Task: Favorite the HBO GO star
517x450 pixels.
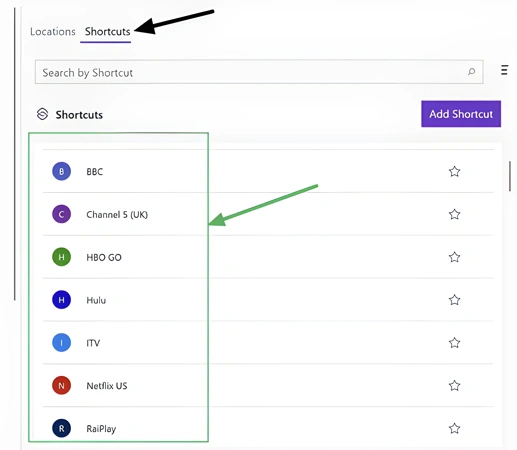Action: click(x=454, y=257)
